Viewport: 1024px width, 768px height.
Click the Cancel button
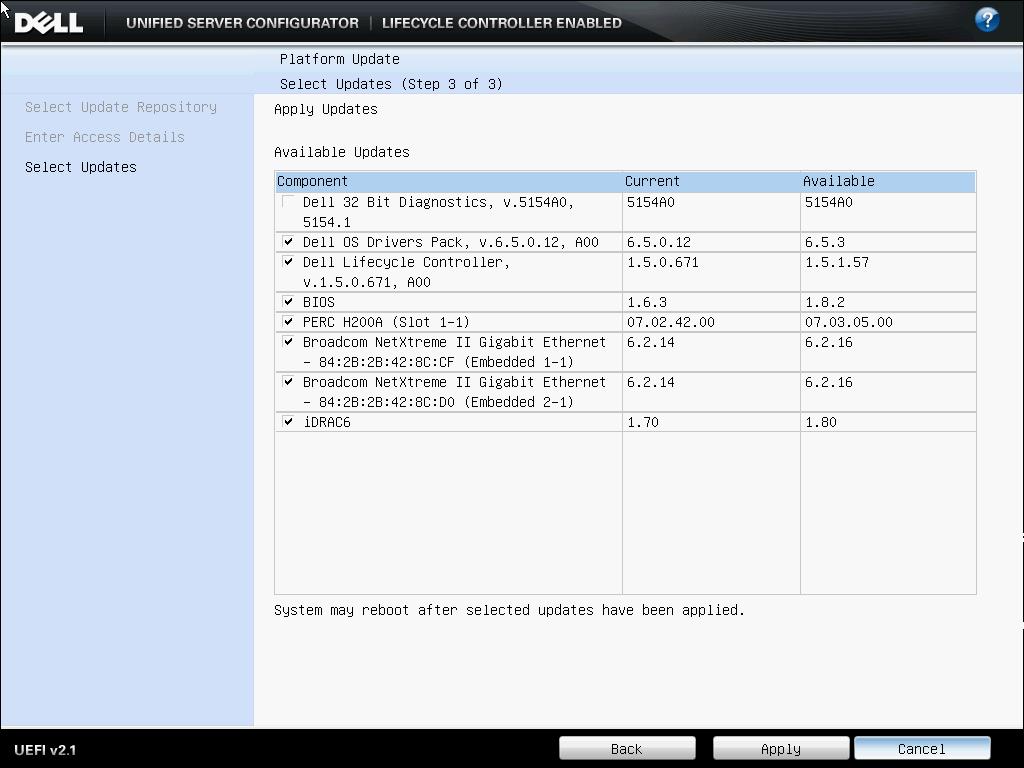click(921, 748)
